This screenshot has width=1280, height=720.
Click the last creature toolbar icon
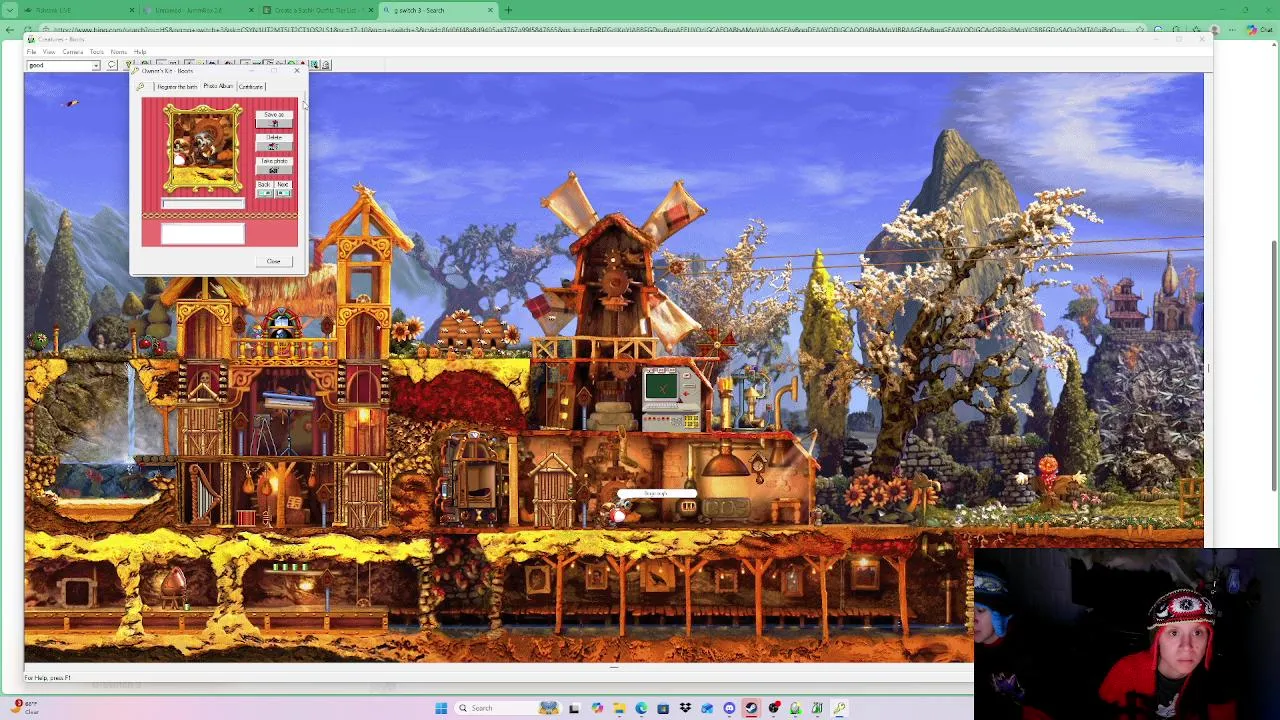pyautogui.click(x=325, y=65)
